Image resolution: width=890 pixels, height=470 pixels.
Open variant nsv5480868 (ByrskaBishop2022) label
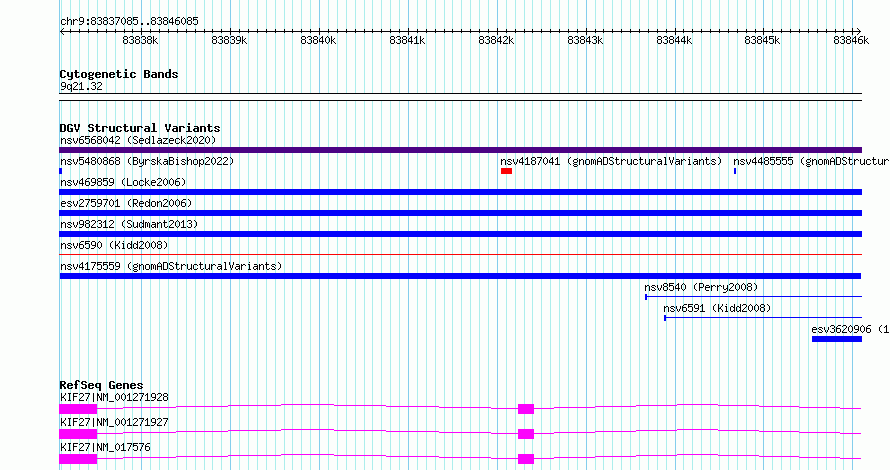pos(147,161)
